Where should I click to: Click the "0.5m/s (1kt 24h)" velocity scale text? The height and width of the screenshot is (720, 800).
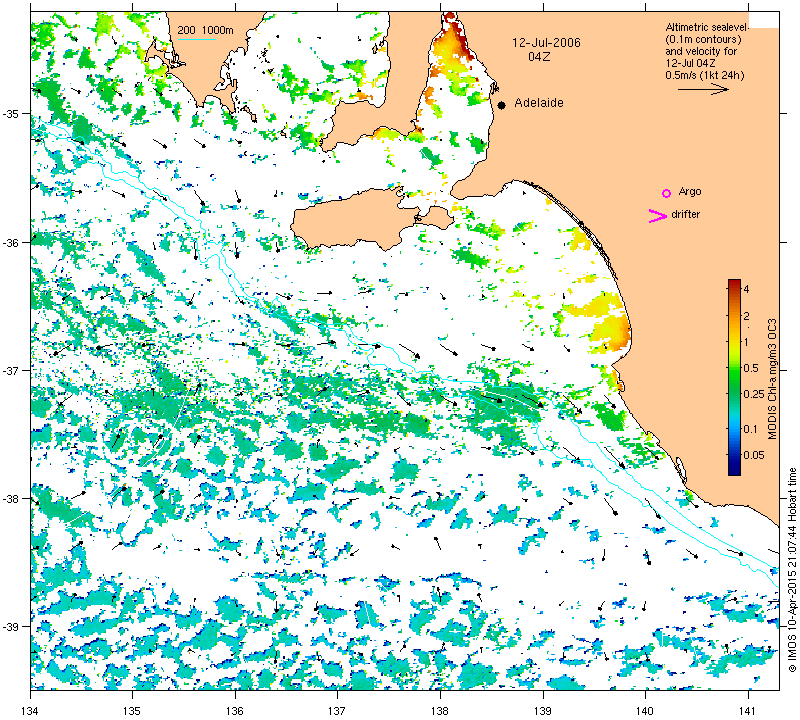705,76
